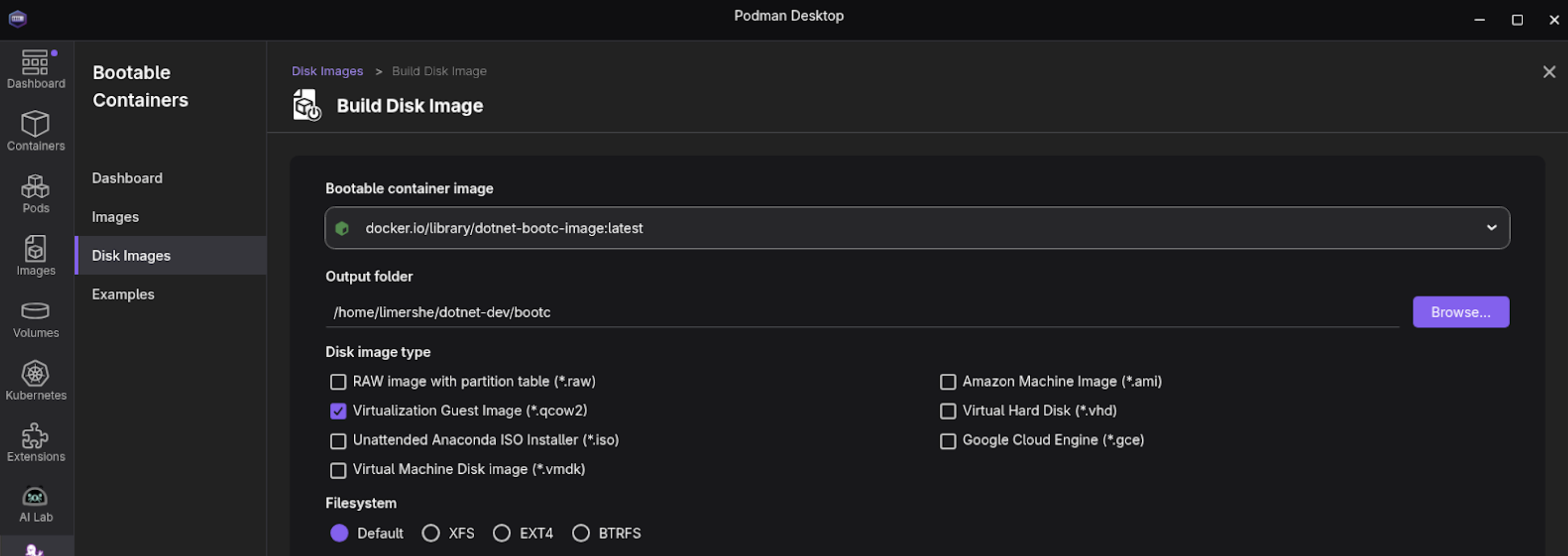The image size is (1568, 556).
Task: Check Amazon Machine Image option
Action: 947,382
